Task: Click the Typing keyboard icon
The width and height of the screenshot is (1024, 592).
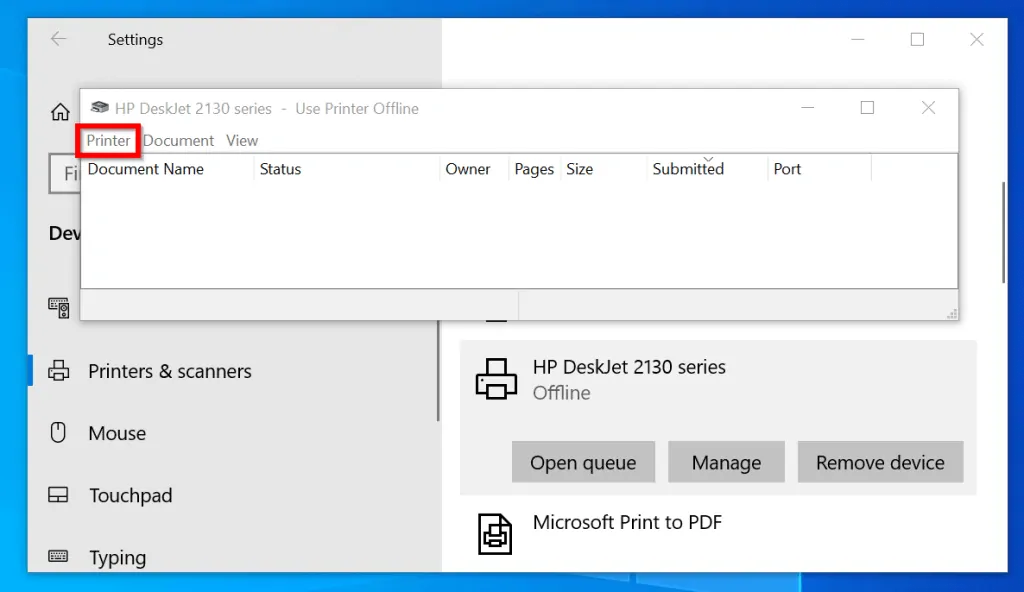Action: (x=58, y=557)
